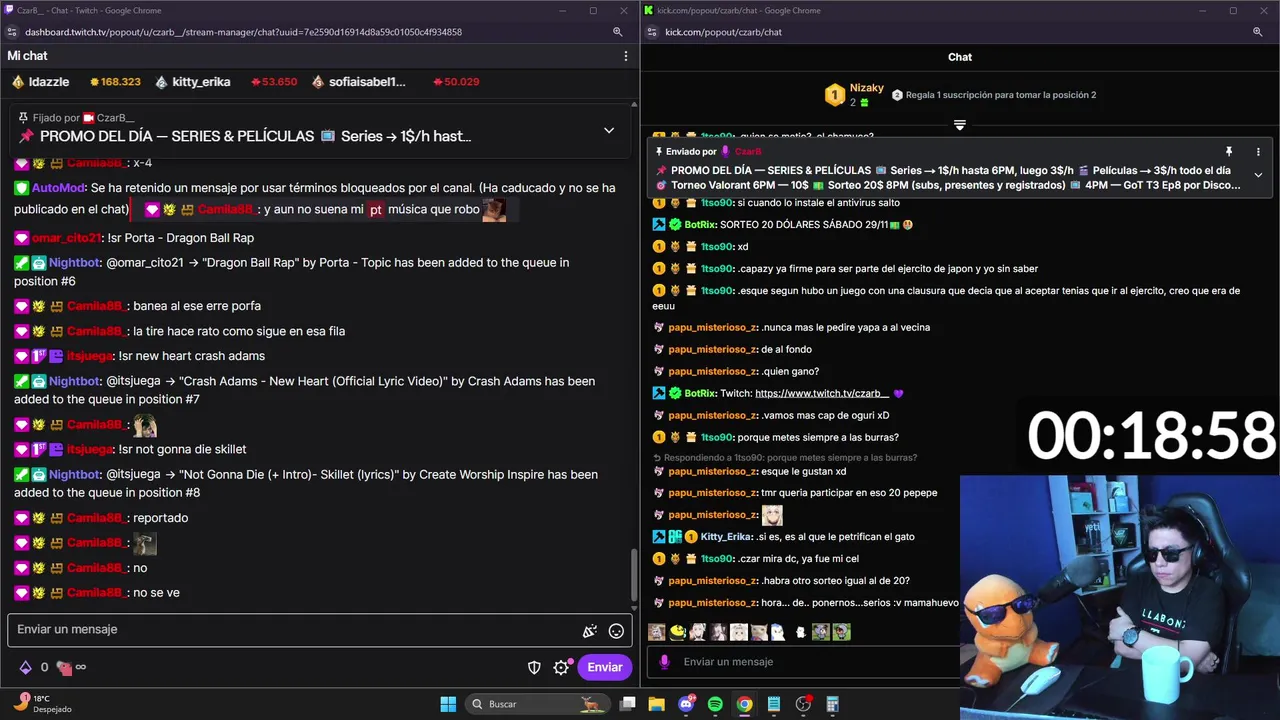Open Spotify from the taskbar
This screenshot has height=720, width=1280.
click(x=715, y=704)
